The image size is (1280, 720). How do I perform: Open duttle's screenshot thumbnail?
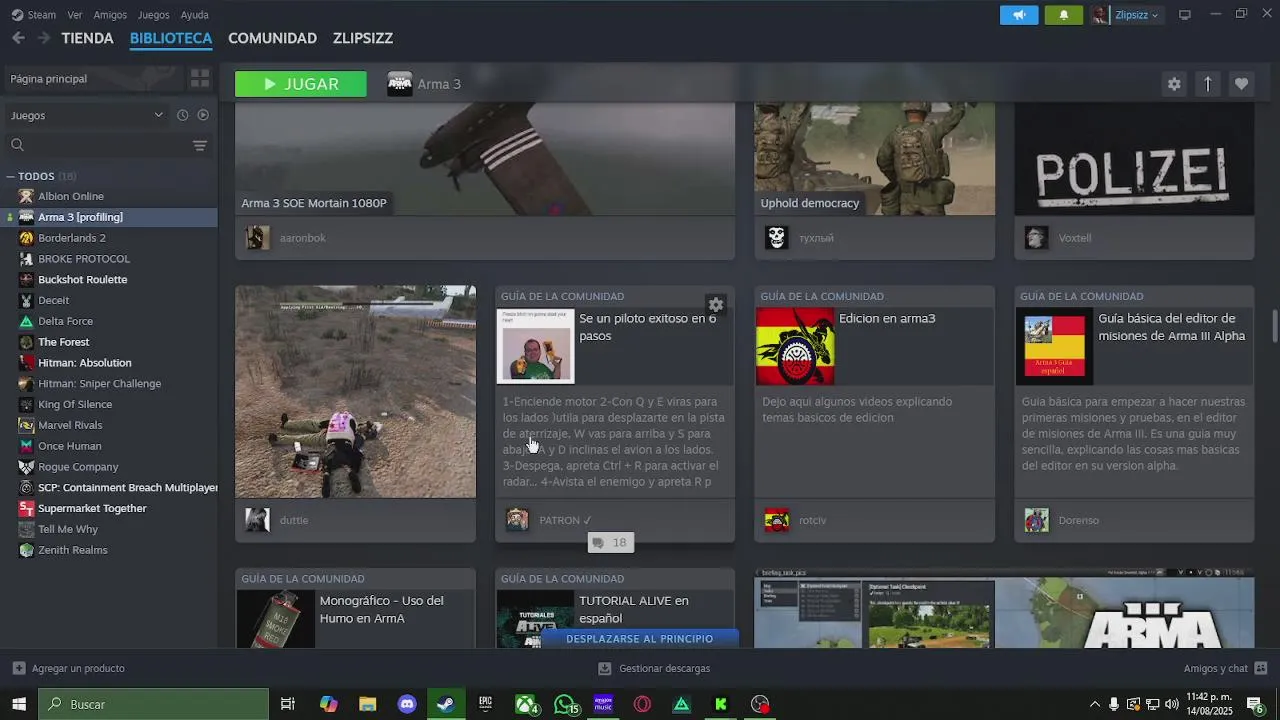[x=355, y=391]
